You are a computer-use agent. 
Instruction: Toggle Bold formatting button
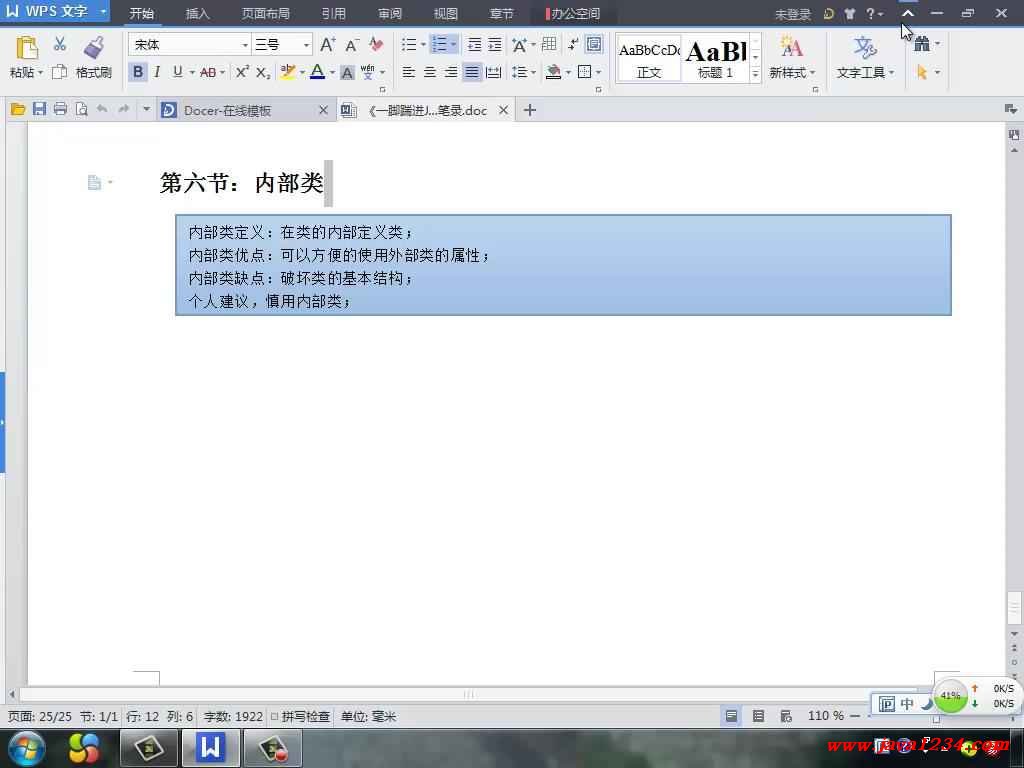click(x=138, y=72)
